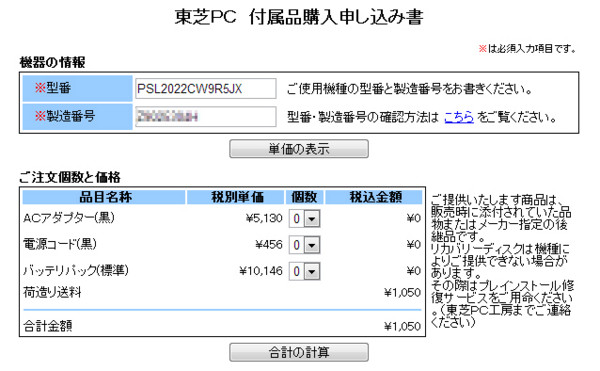The height and width of the screenshot is (371, 600).
Task: Click the ご注文個数と価格 section heading
Action: (x=70, y=177)
